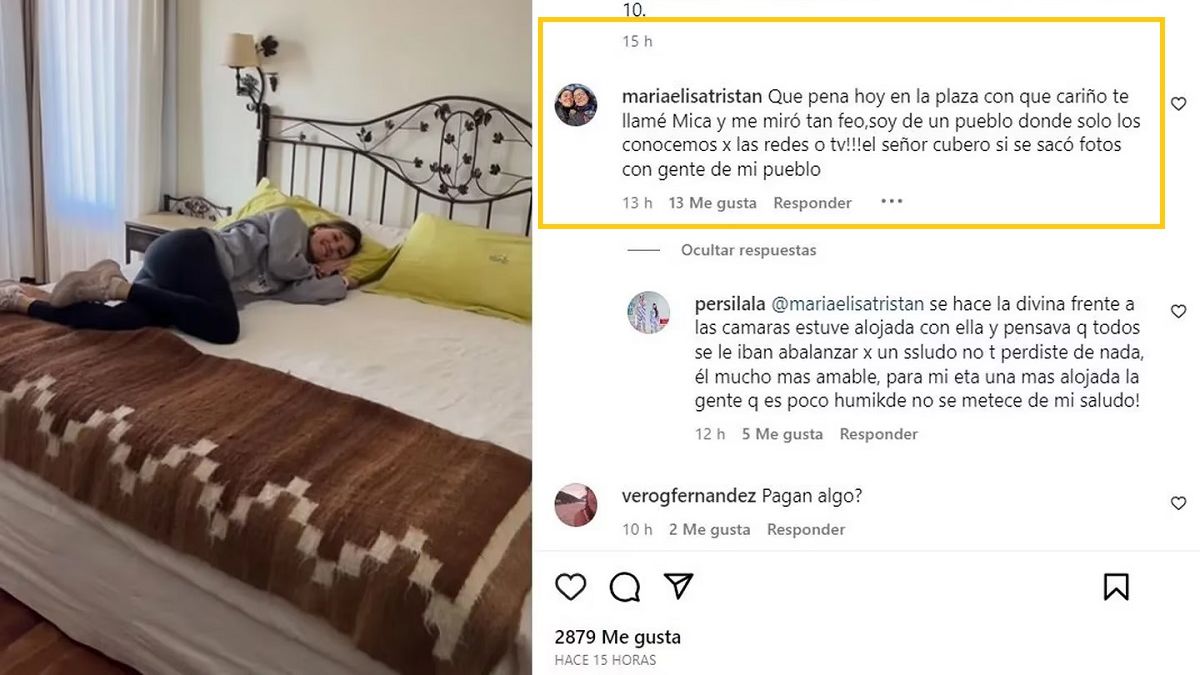Open the comment bubble icon
This screenshot has width=1200, height=675.
click(625, 587)
